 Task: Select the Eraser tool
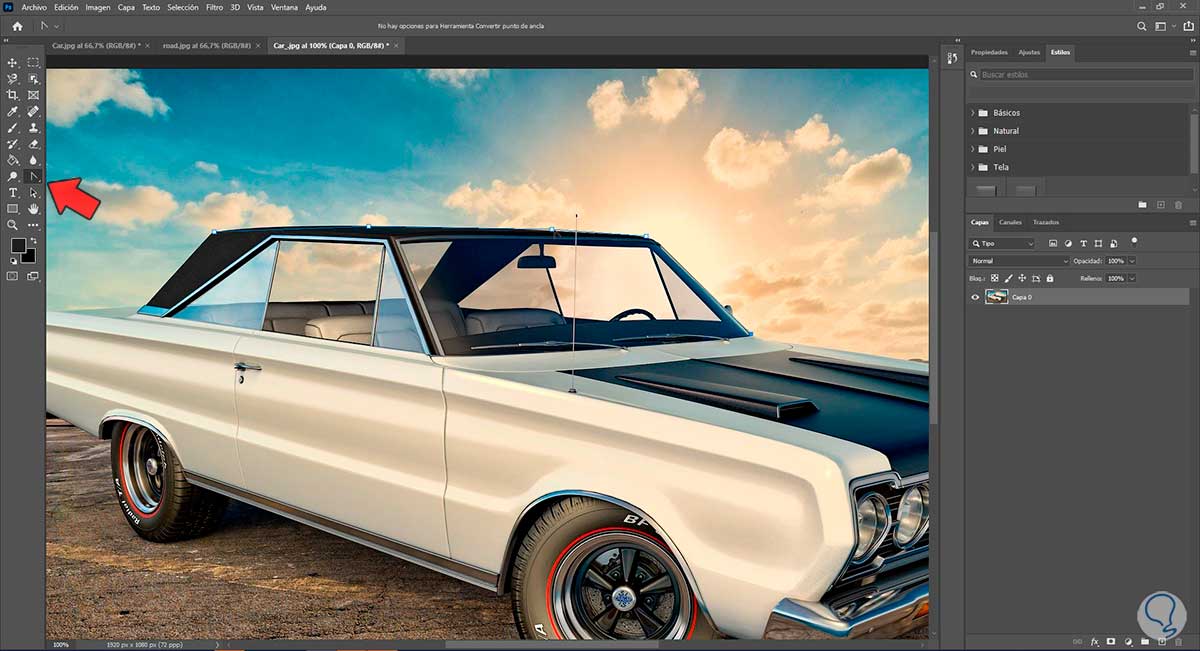pos(33,144)
